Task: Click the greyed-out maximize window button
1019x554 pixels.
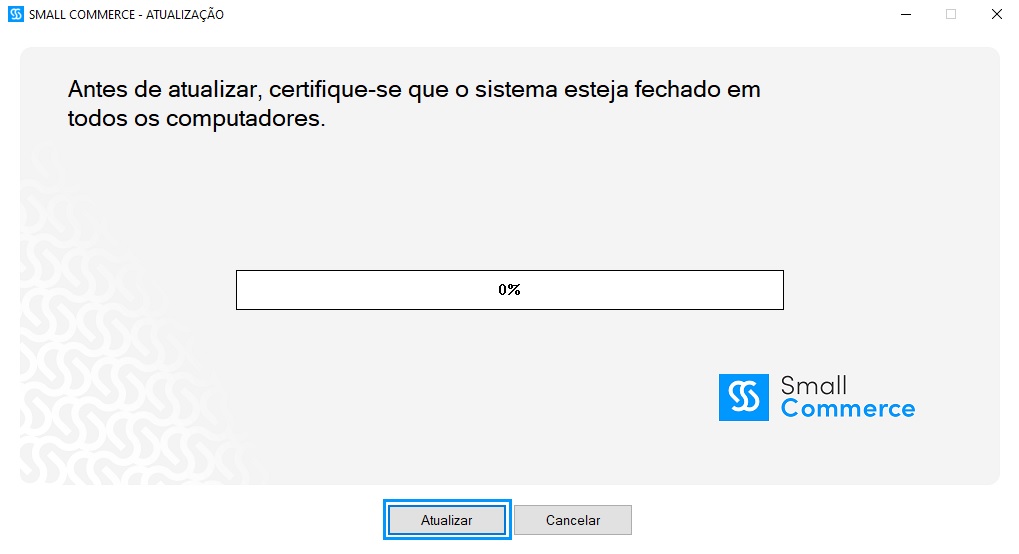Action: 951,15
